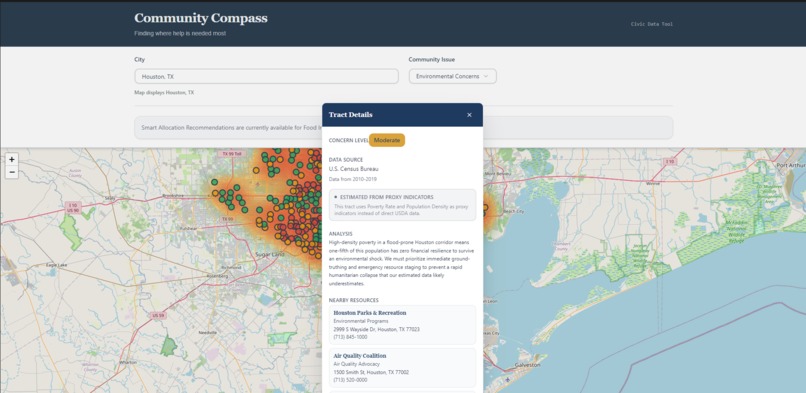Click the Galveston label on map
The image size is (806, 393).
pos(528,365)
